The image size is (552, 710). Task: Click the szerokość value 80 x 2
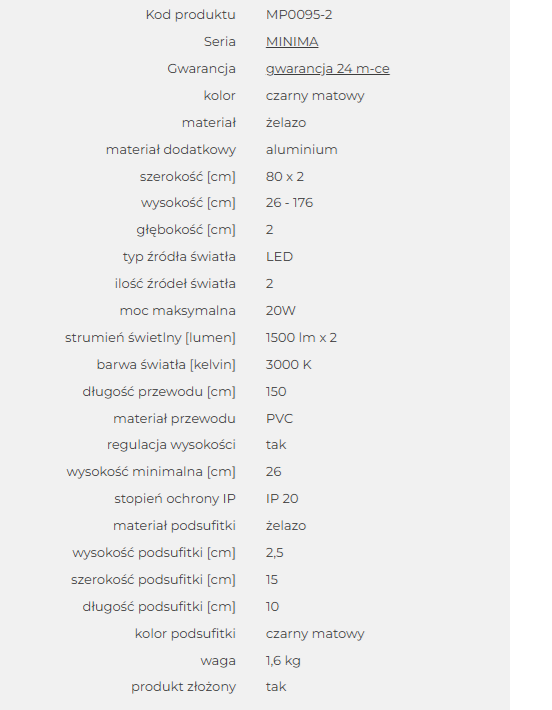click(x=285, y=177)
